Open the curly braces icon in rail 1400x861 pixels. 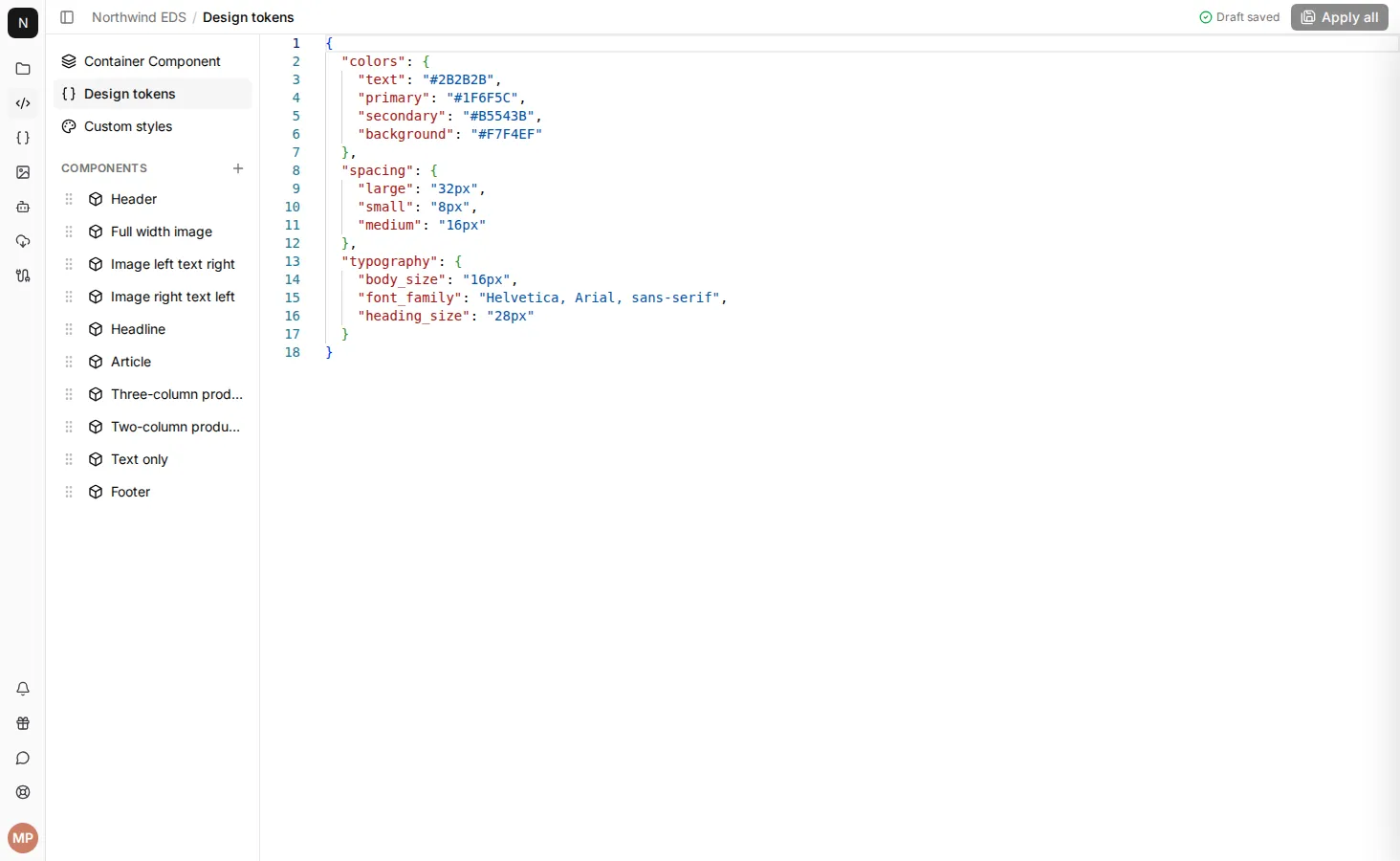(23, 138)
